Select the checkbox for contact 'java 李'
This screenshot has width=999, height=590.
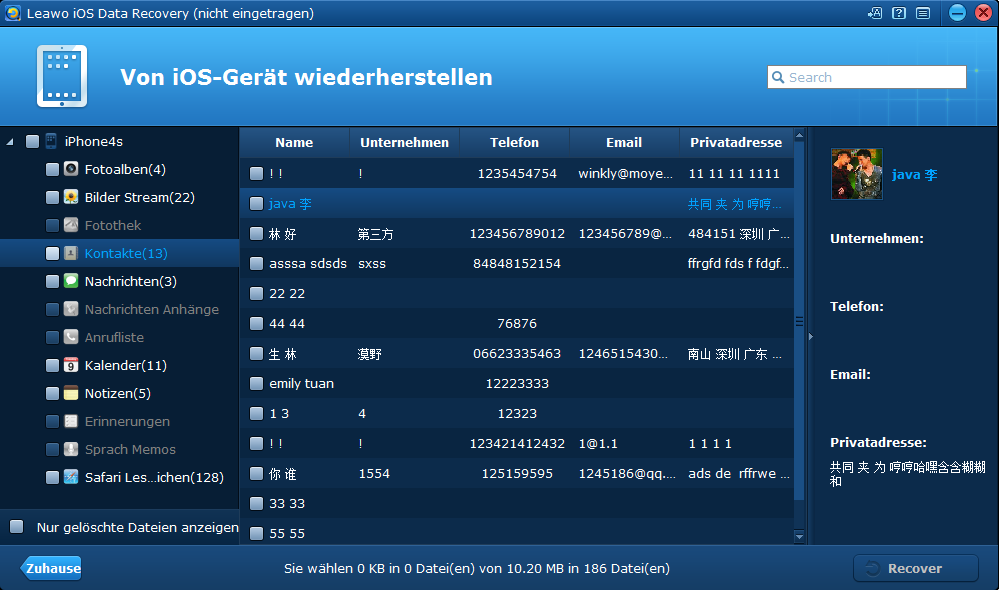tap(256, 203)
